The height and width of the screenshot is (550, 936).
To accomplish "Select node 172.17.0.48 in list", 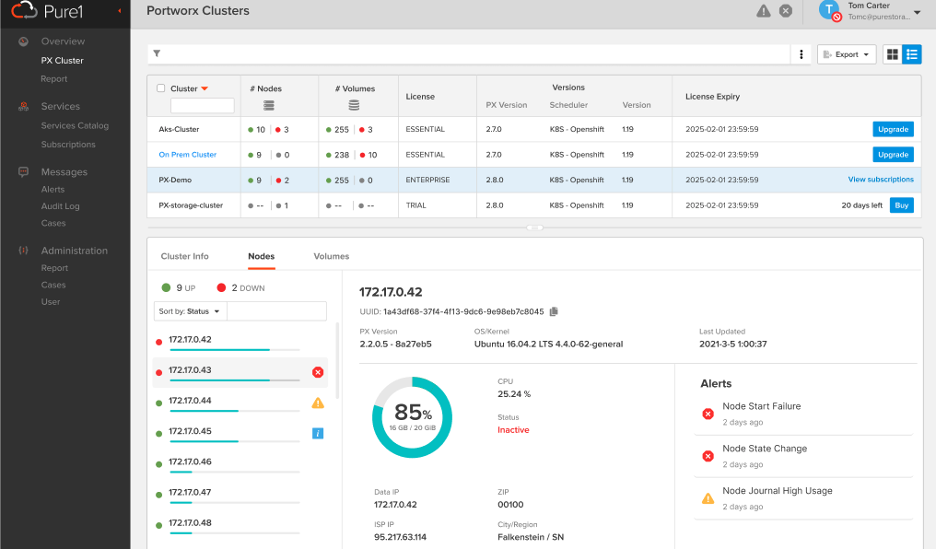I will pyautogui.click(x=240, y=524).
